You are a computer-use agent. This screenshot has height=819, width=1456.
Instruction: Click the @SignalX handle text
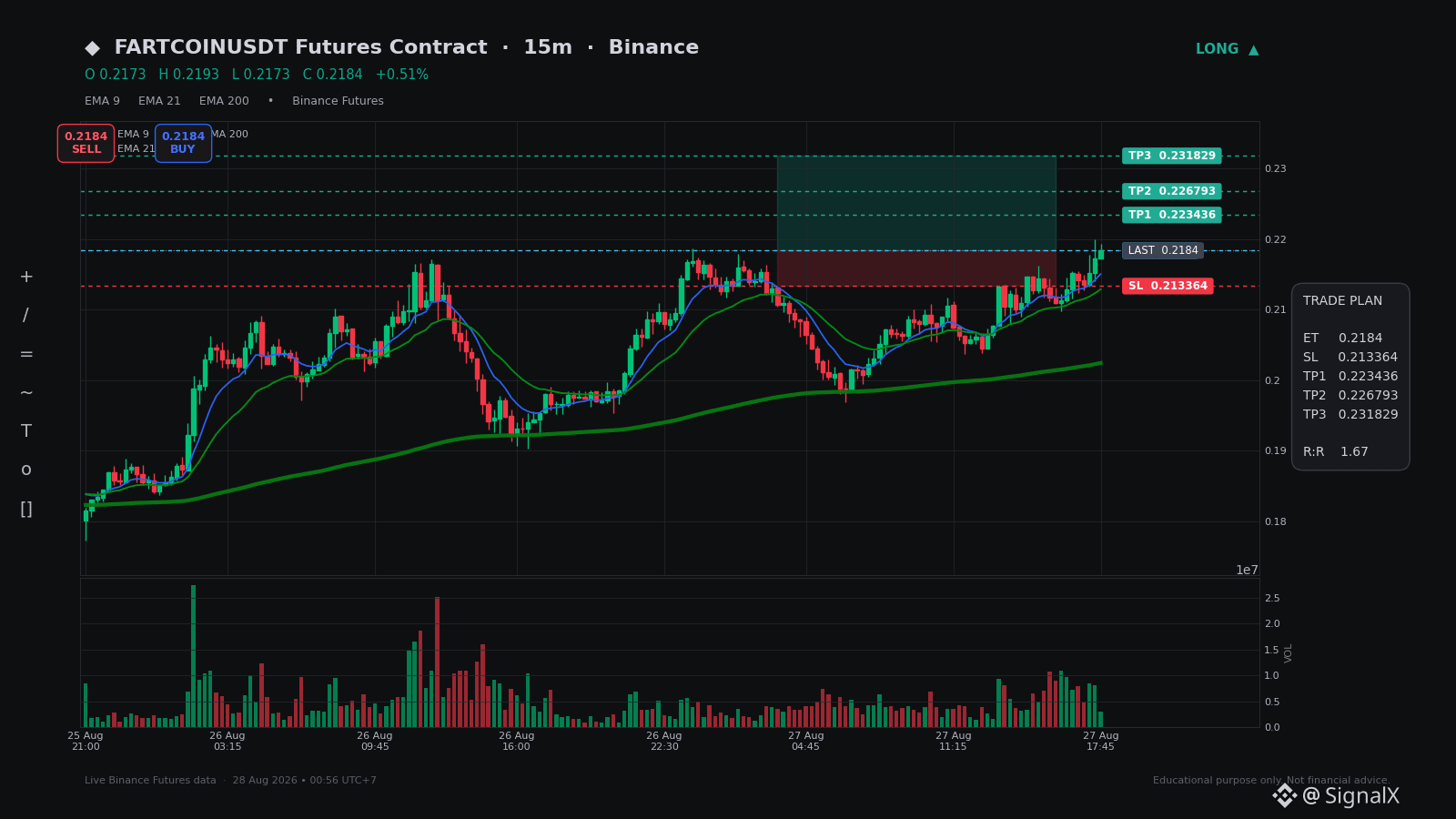point(1351,796)
